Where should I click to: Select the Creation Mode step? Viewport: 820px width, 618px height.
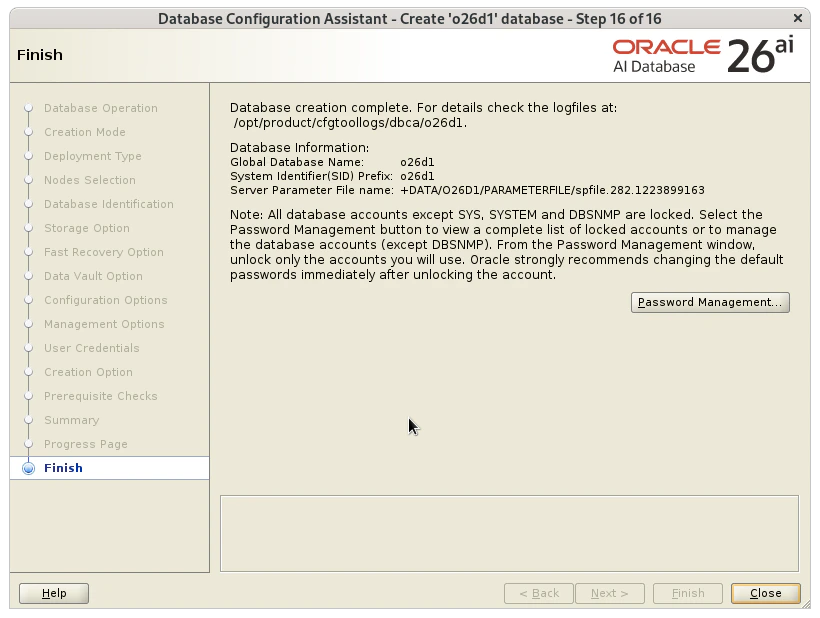85,131
